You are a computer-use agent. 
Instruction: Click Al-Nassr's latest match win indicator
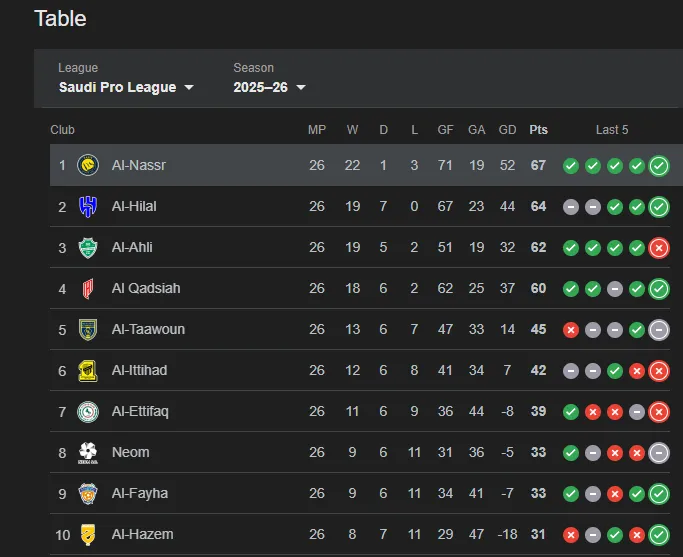pyautogui.click(x=658, y=165)
